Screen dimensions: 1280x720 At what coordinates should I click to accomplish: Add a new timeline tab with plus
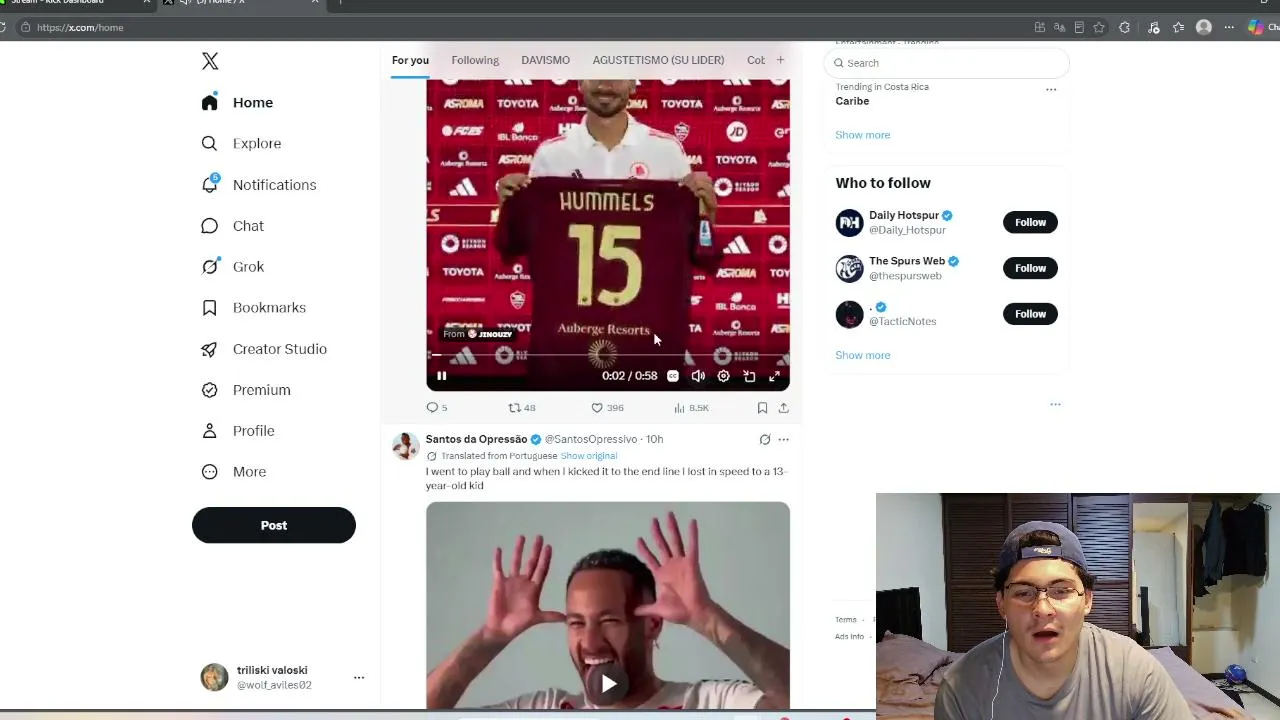(x=780, y=60)
